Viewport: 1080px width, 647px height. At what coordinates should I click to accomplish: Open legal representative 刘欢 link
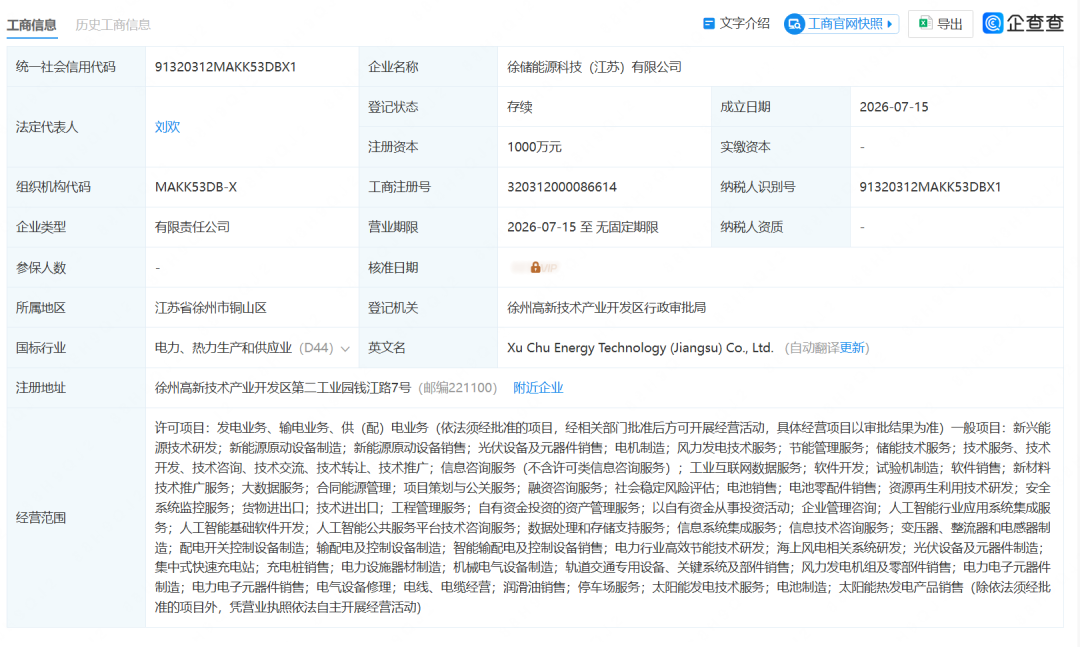point(167,127)
